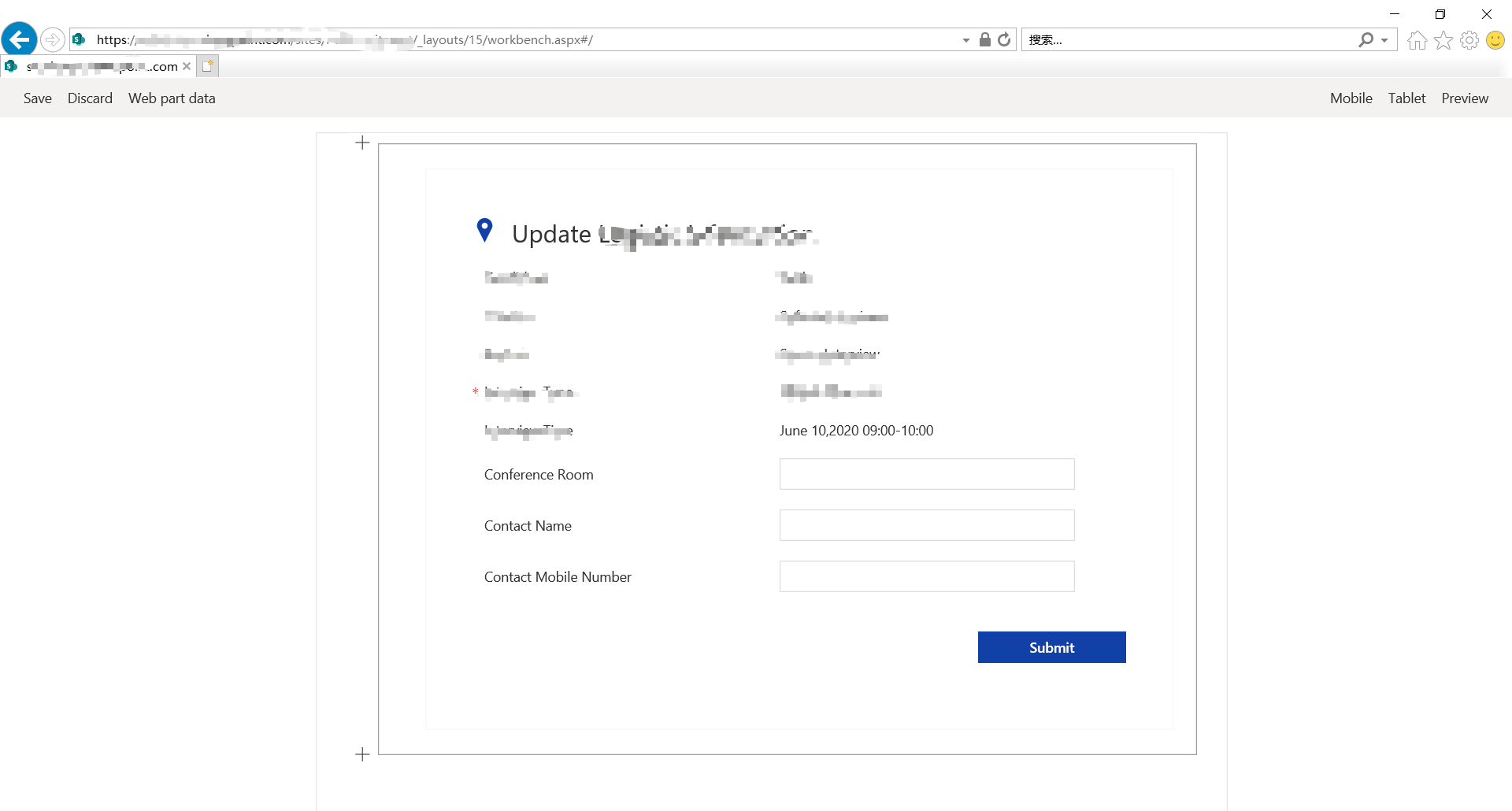The image size is (1512, 811).
Task: Discard changes in the workbench
Action: pyautogui.click(x=90, y=98)
